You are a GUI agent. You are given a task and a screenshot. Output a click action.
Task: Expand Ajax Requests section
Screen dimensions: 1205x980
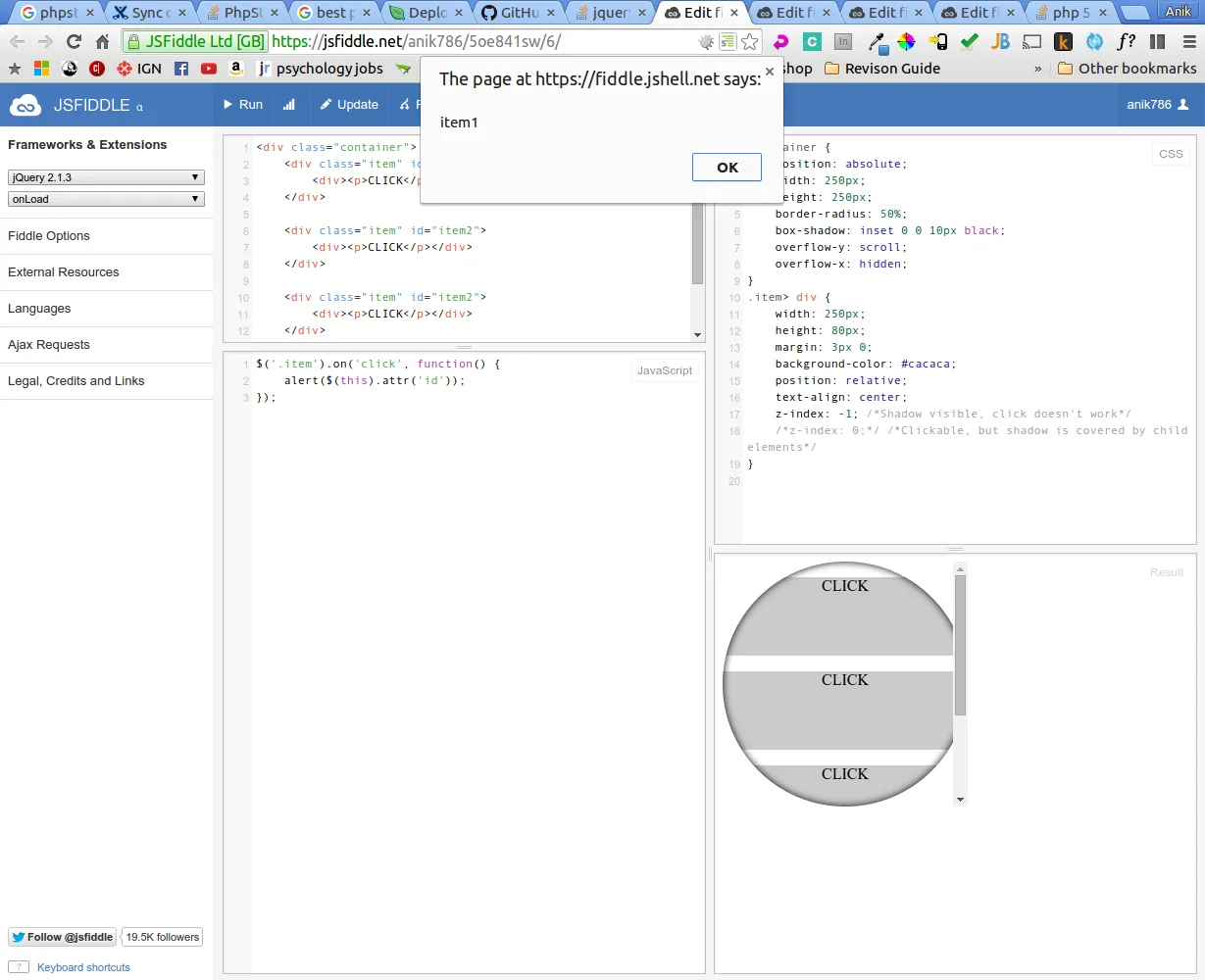click(x=106, y=345)
